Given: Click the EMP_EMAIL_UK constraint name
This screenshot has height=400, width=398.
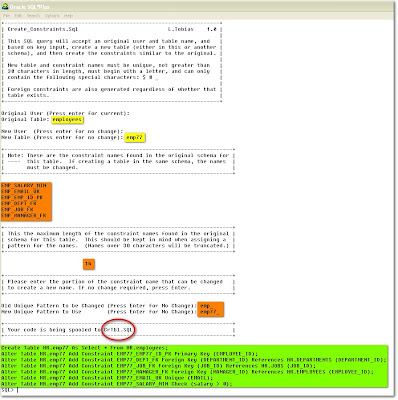Looking at the screenshot, I should coord(21,191).
